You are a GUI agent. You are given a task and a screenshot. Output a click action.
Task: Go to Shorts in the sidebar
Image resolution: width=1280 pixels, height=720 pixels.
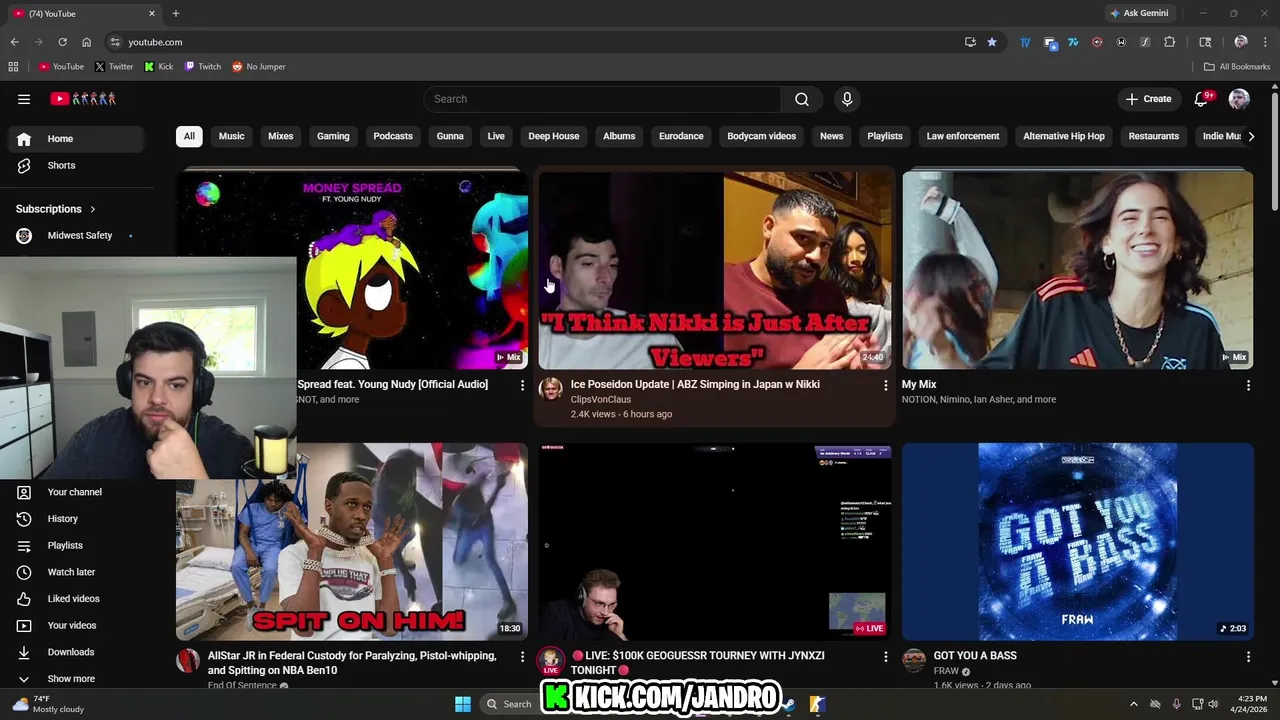pos(75,166)
